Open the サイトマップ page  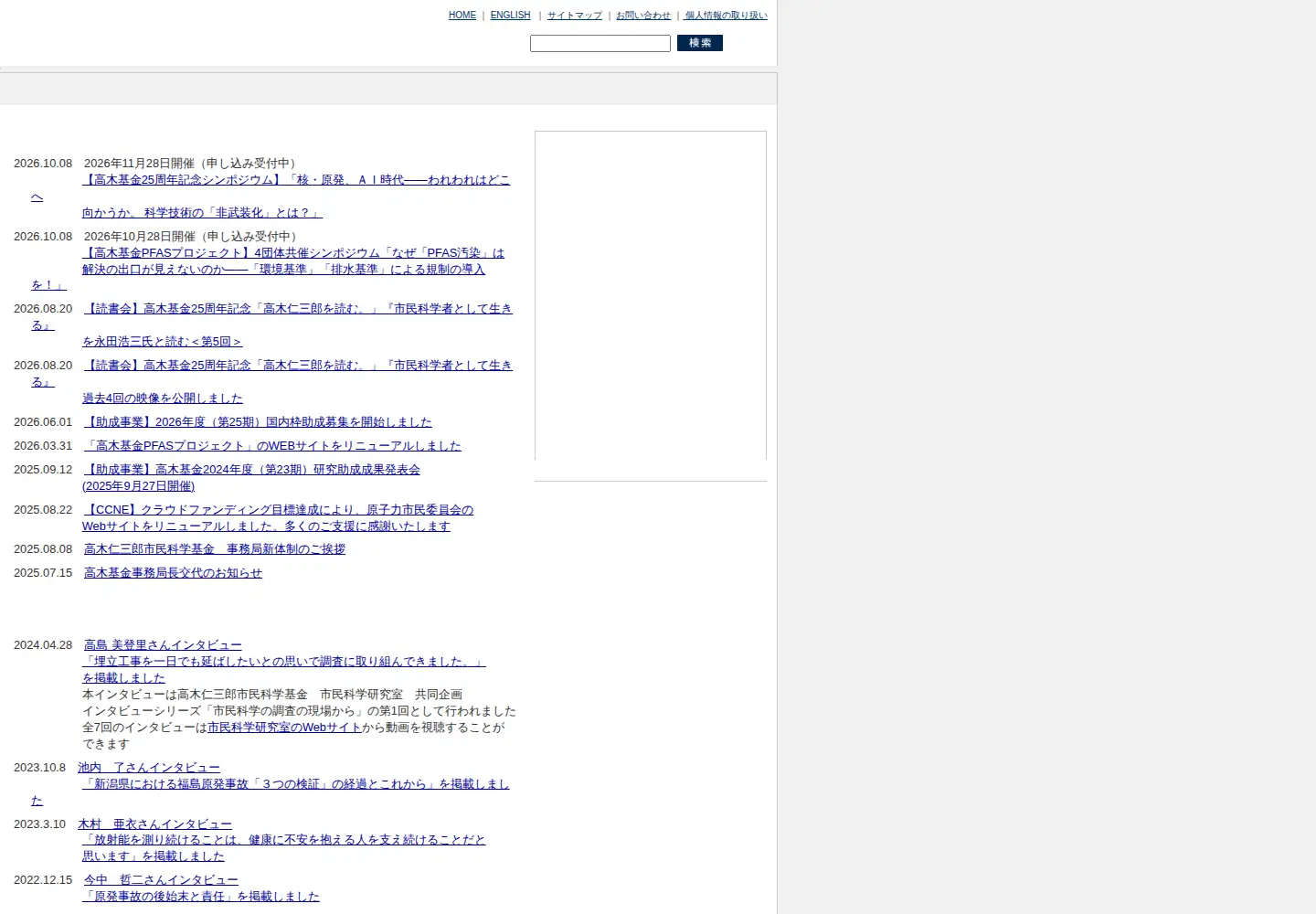[575, 16]
